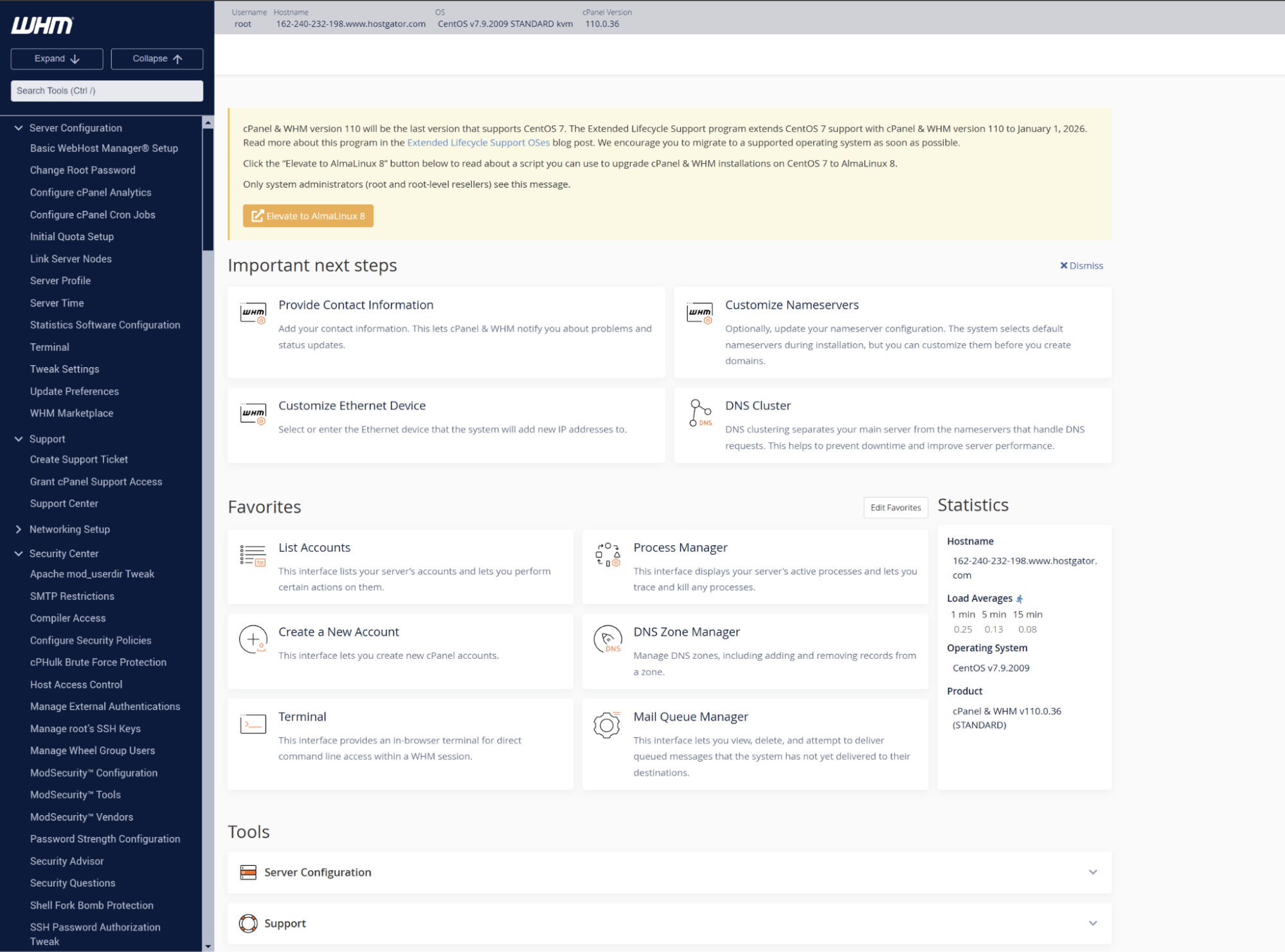This screenshot has height=952, width=1285.
Task: Open Password Strength Configuration
Action: tap(105, 839)
